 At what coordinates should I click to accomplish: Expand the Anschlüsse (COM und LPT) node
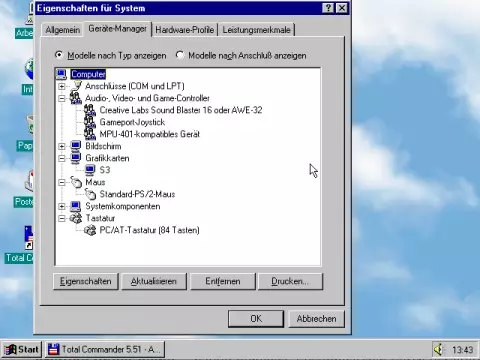click(62, 86)
